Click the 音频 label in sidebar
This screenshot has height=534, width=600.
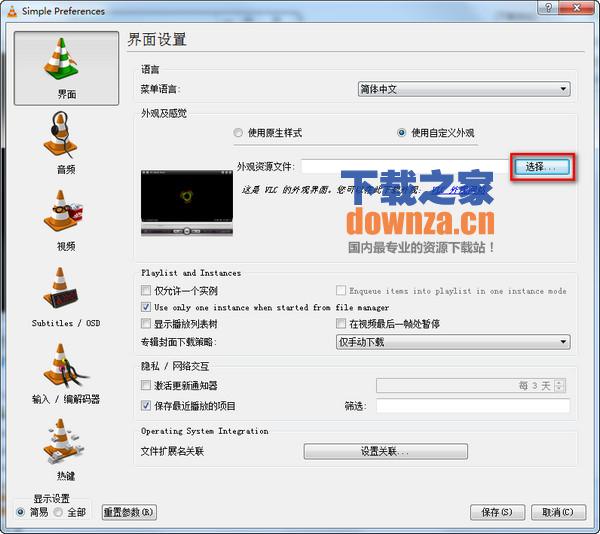point(66,169)
